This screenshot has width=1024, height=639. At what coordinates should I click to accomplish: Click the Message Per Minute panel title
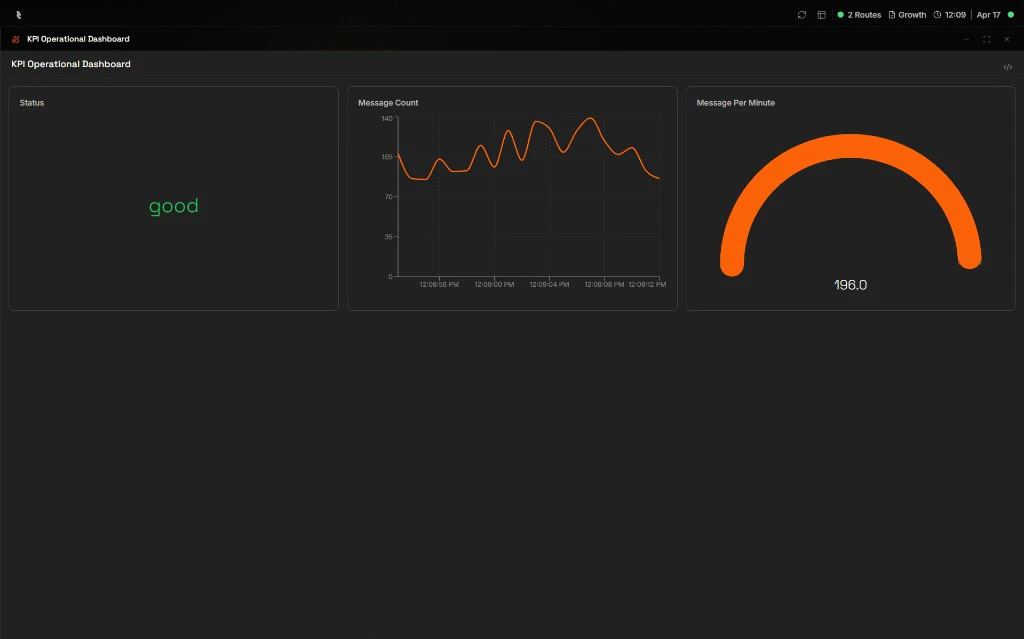[x=737, y=102]
